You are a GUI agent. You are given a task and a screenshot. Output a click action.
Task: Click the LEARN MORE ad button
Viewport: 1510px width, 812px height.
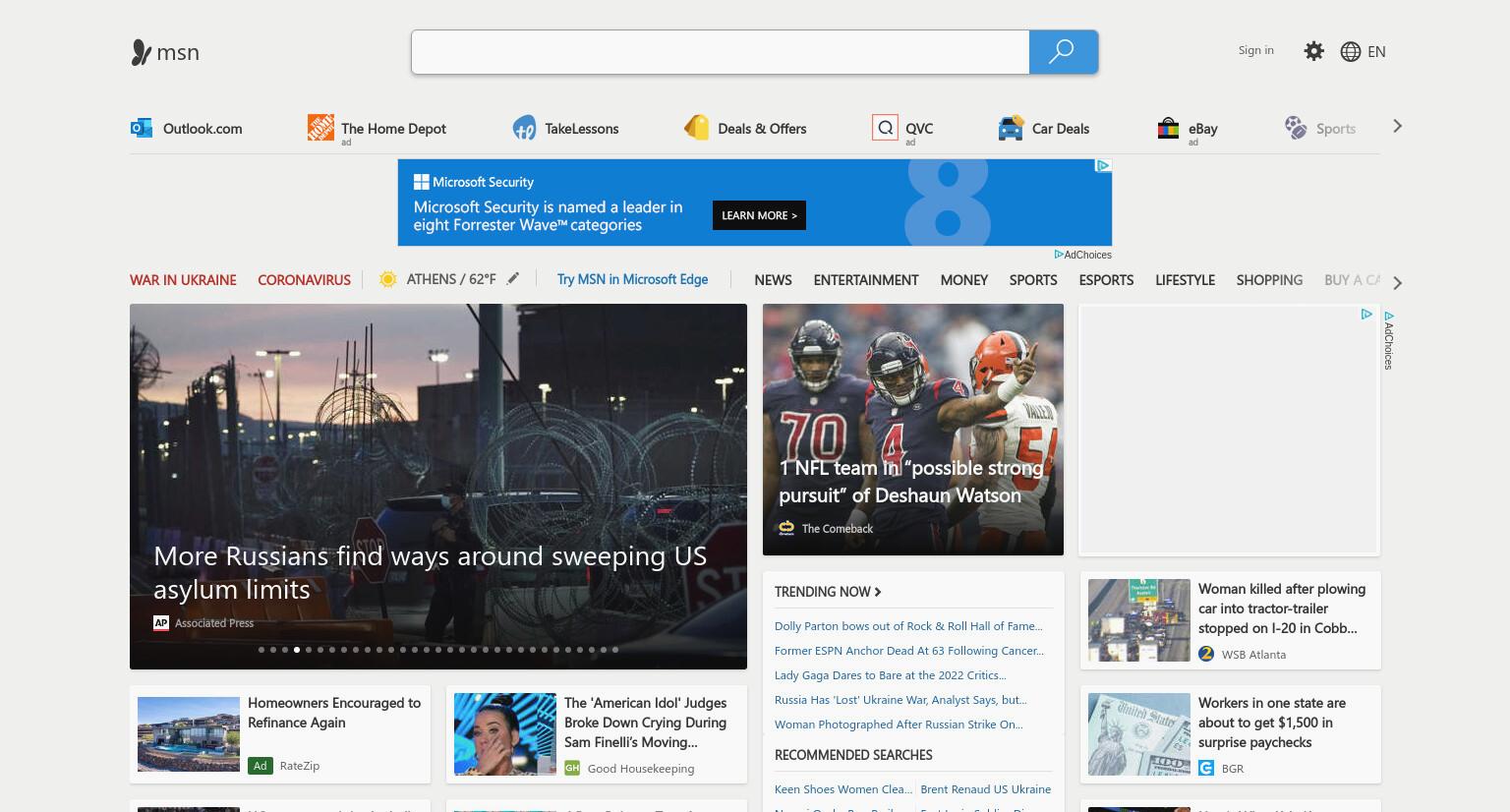point(759,215)
